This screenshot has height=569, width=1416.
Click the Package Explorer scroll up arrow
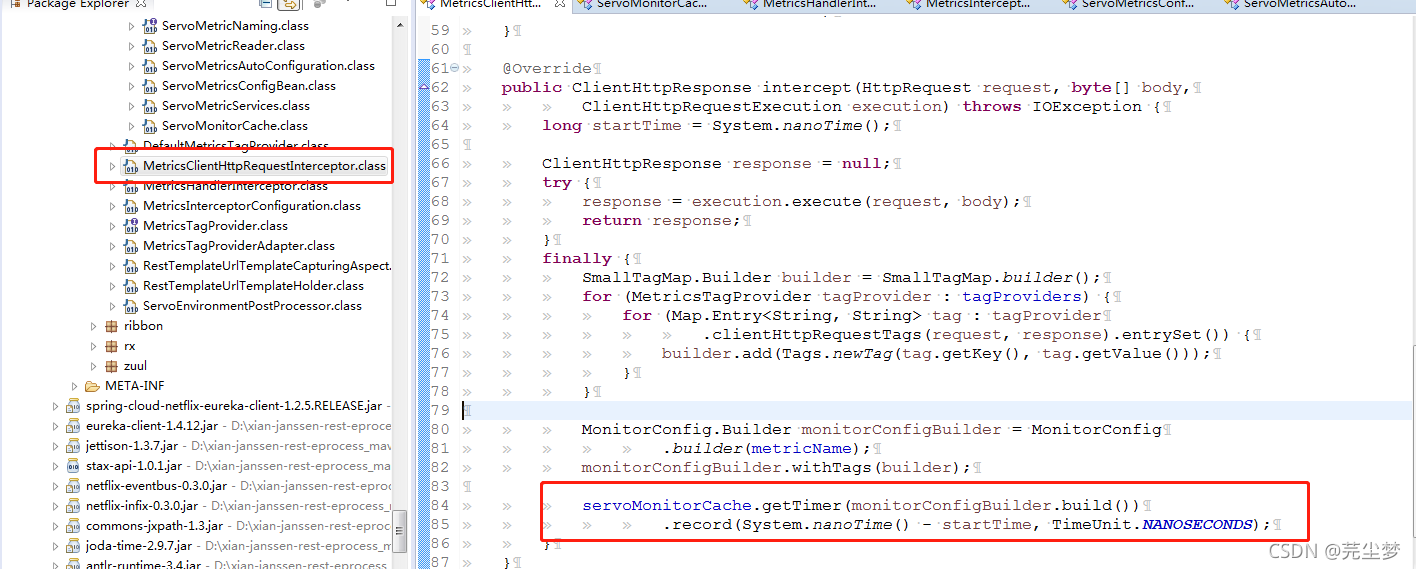click(x=401, y=24)
